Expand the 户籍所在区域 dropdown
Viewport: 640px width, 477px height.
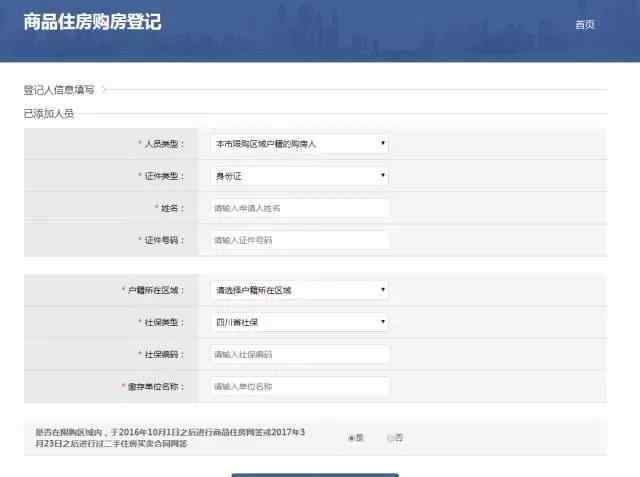coord(300,290)
